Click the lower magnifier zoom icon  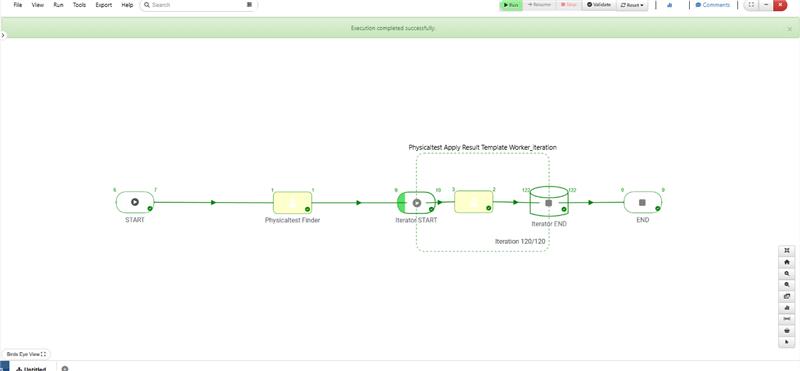[x=786, y=285]
